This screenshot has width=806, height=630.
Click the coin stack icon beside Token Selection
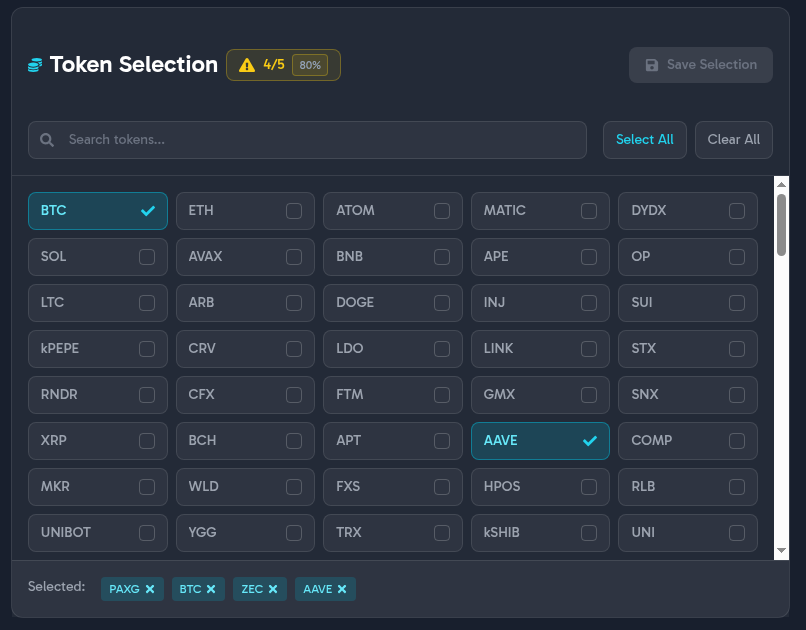[34, 64]
